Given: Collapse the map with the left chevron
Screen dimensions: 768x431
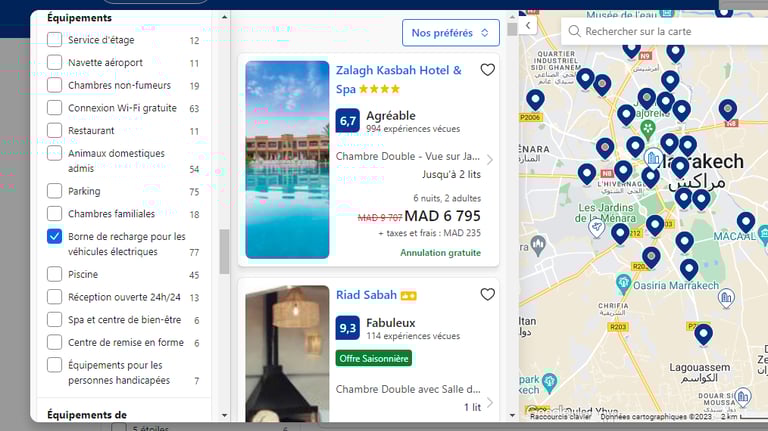Looking at the screenshot, I should pos(528,25).
